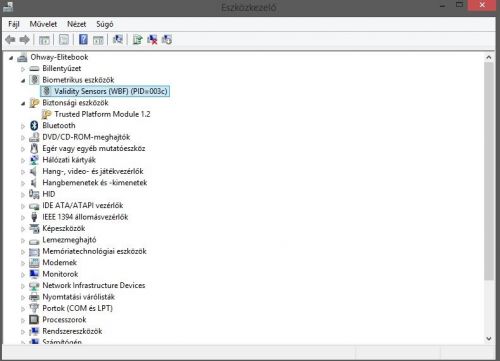Click the Uninstall device red X icon
This screenshot has height=361, width=500.
[x=152, y=40]
